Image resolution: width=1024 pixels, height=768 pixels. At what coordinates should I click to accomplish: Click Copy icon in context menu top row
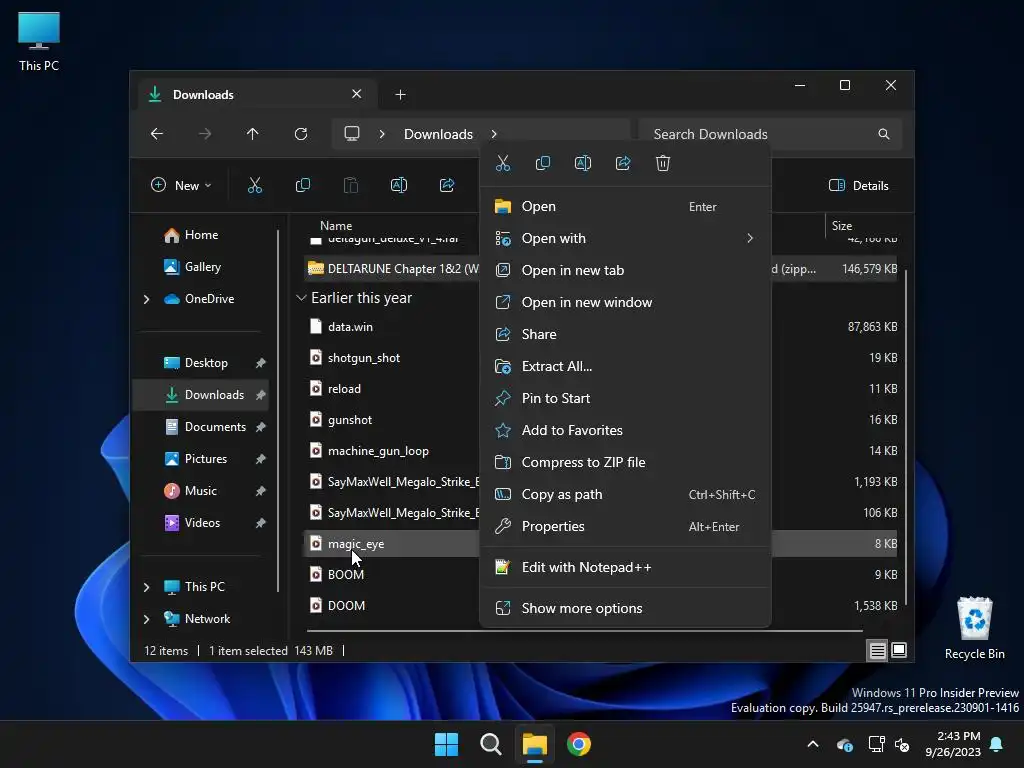pos(543,163)
